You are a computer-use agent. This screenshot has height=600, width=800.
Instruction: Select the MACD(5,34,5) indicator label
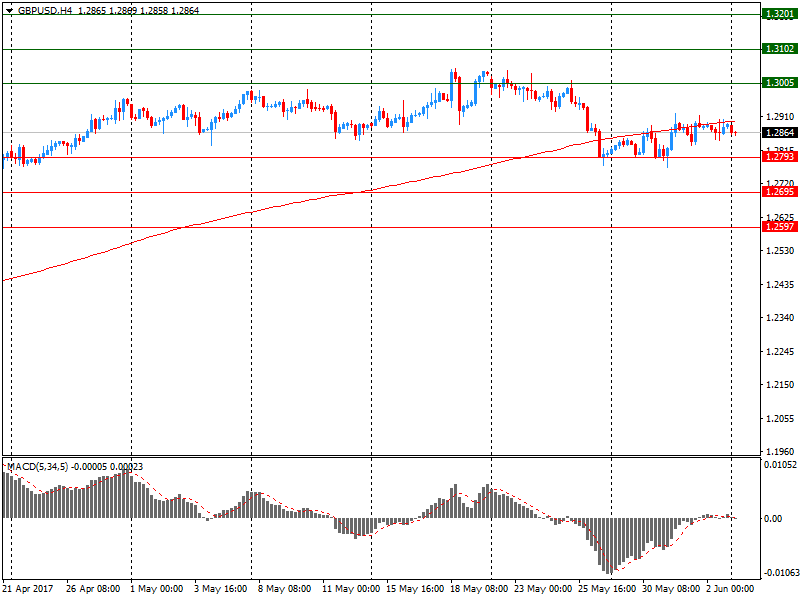[37, 467]
